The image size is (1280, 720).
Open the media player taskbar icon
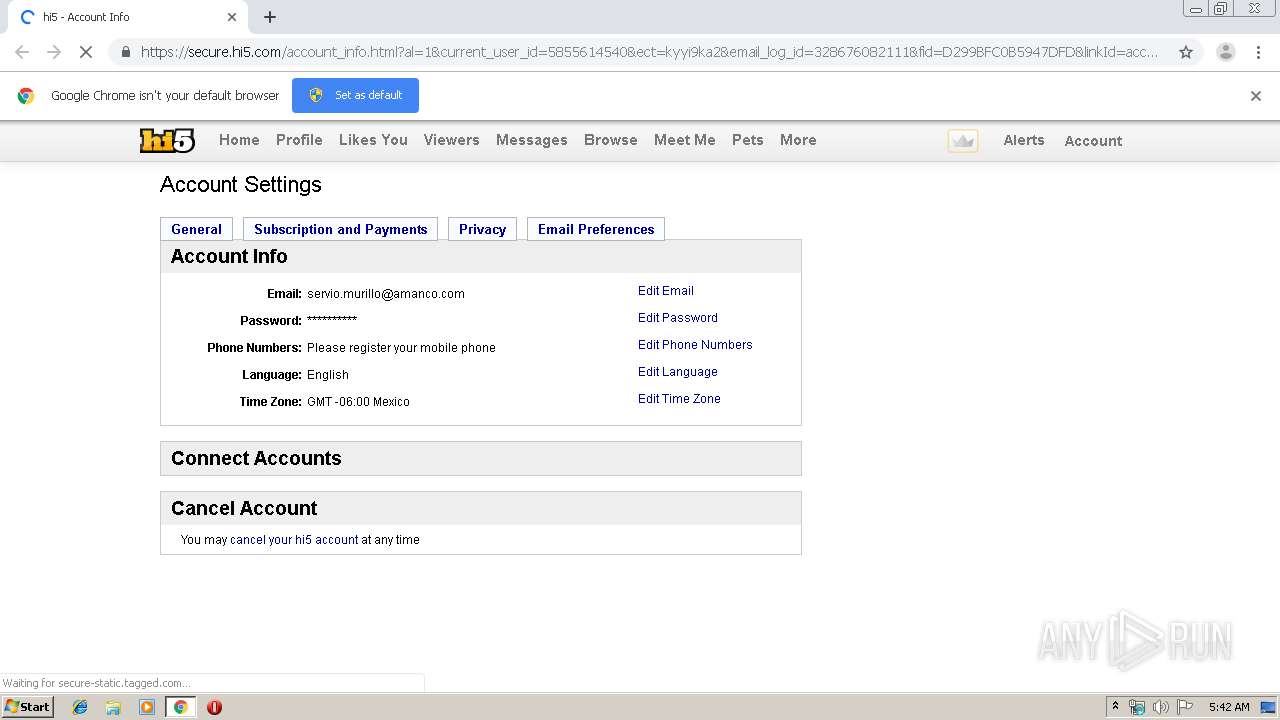point(147,707)
